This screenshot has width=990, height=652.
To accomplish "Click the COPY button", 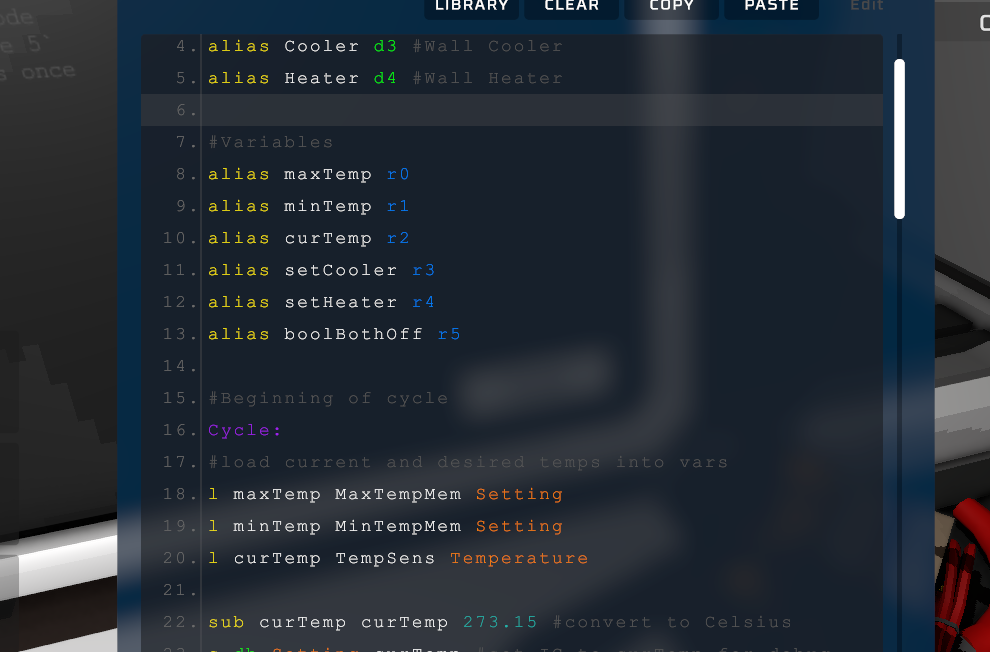I will point(671,7).
